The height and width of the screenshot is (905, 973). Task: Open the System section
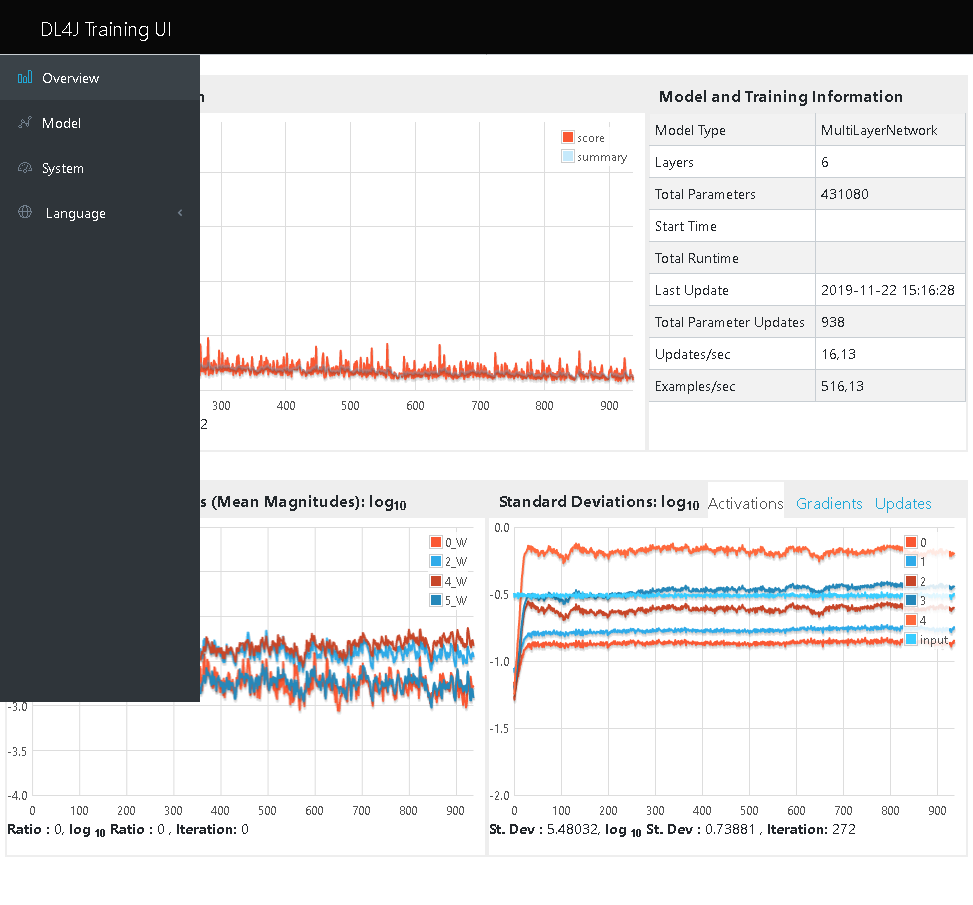tap(62, 168)
